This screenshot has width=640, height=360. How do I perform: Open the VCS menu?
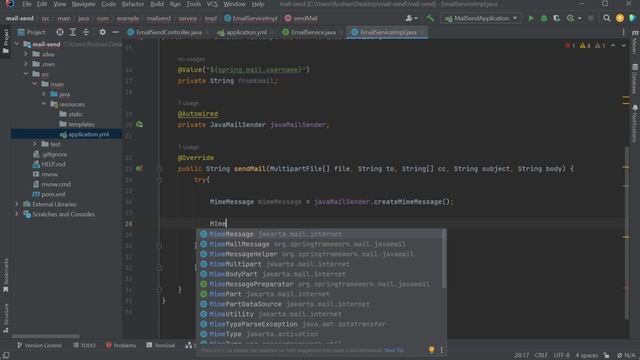[x=212, y=4]
